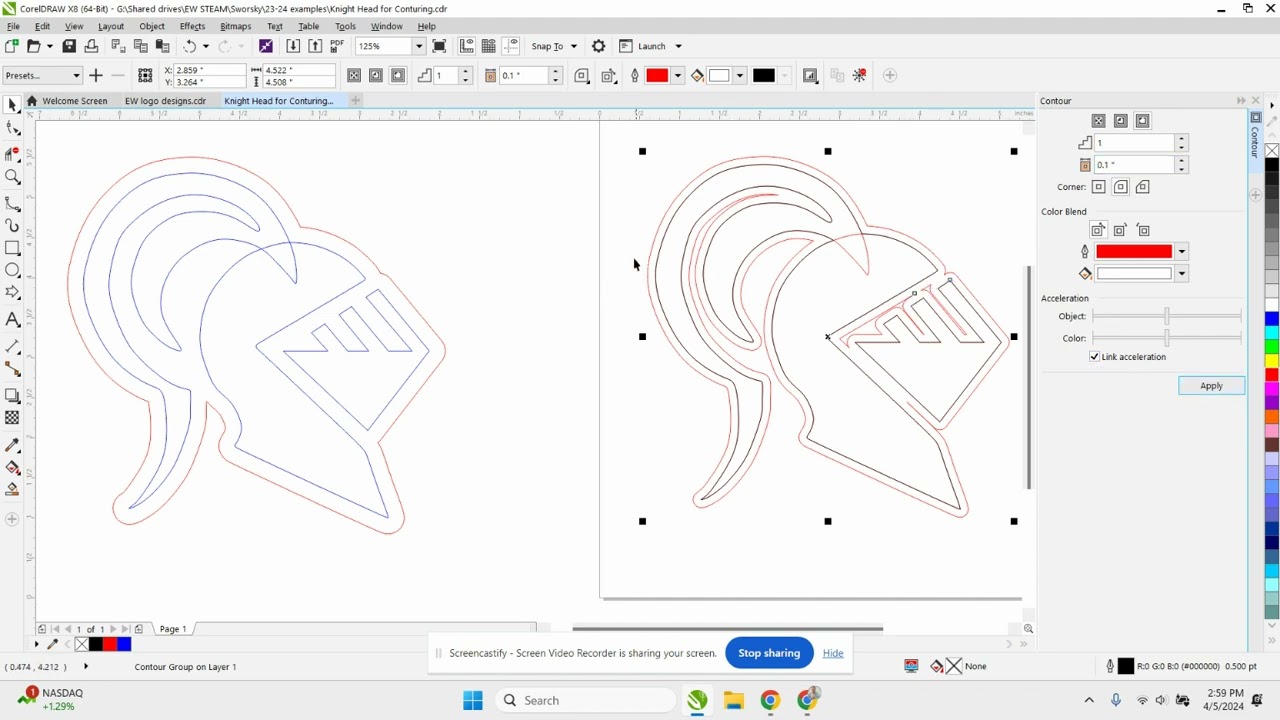1280x720 pixels.
Task: Open the Object menu
Action: click(x=152, y=26)
